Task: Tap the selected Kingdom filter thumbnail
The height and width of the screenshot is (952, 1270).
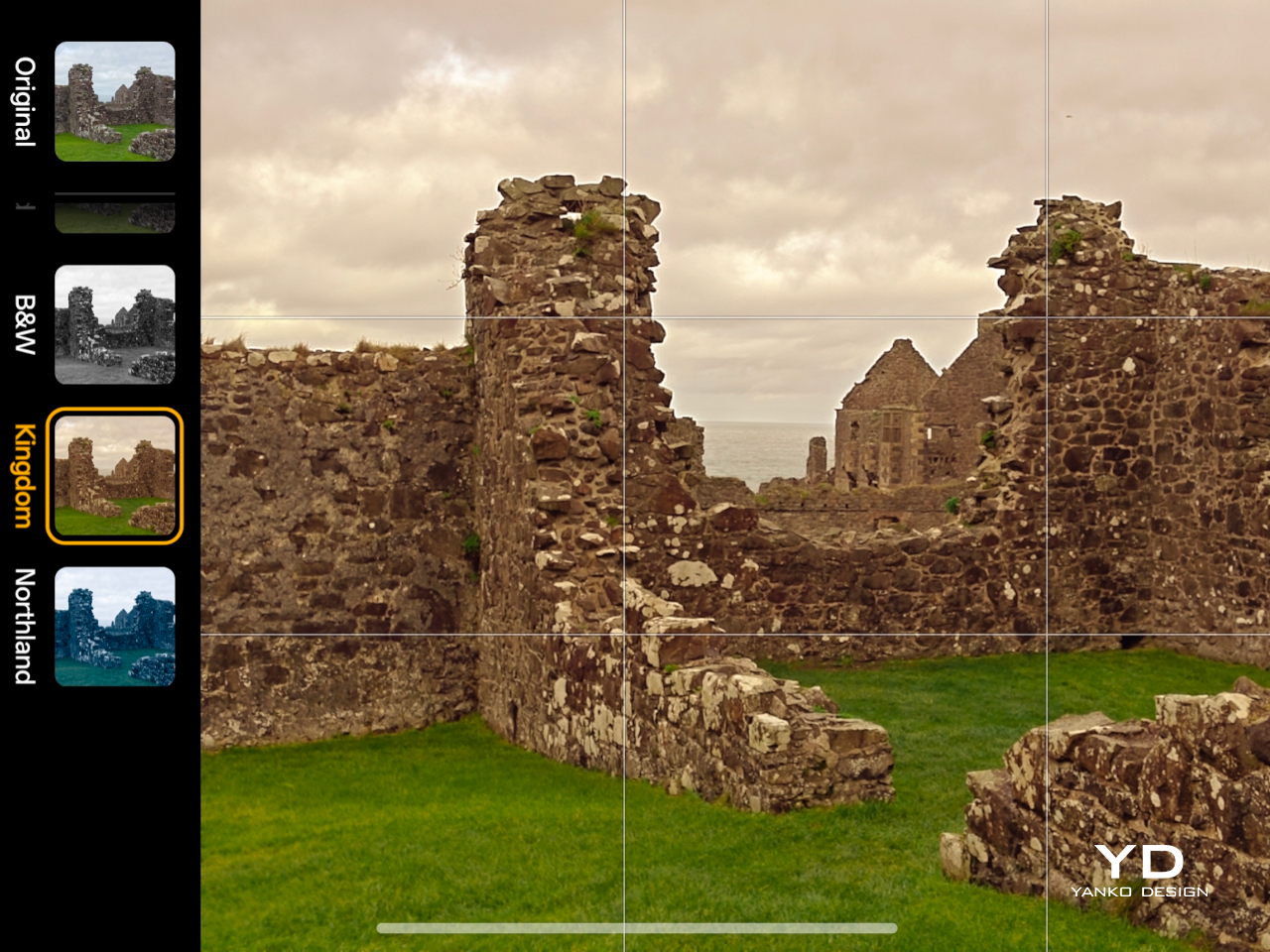Action: [114, 476]
